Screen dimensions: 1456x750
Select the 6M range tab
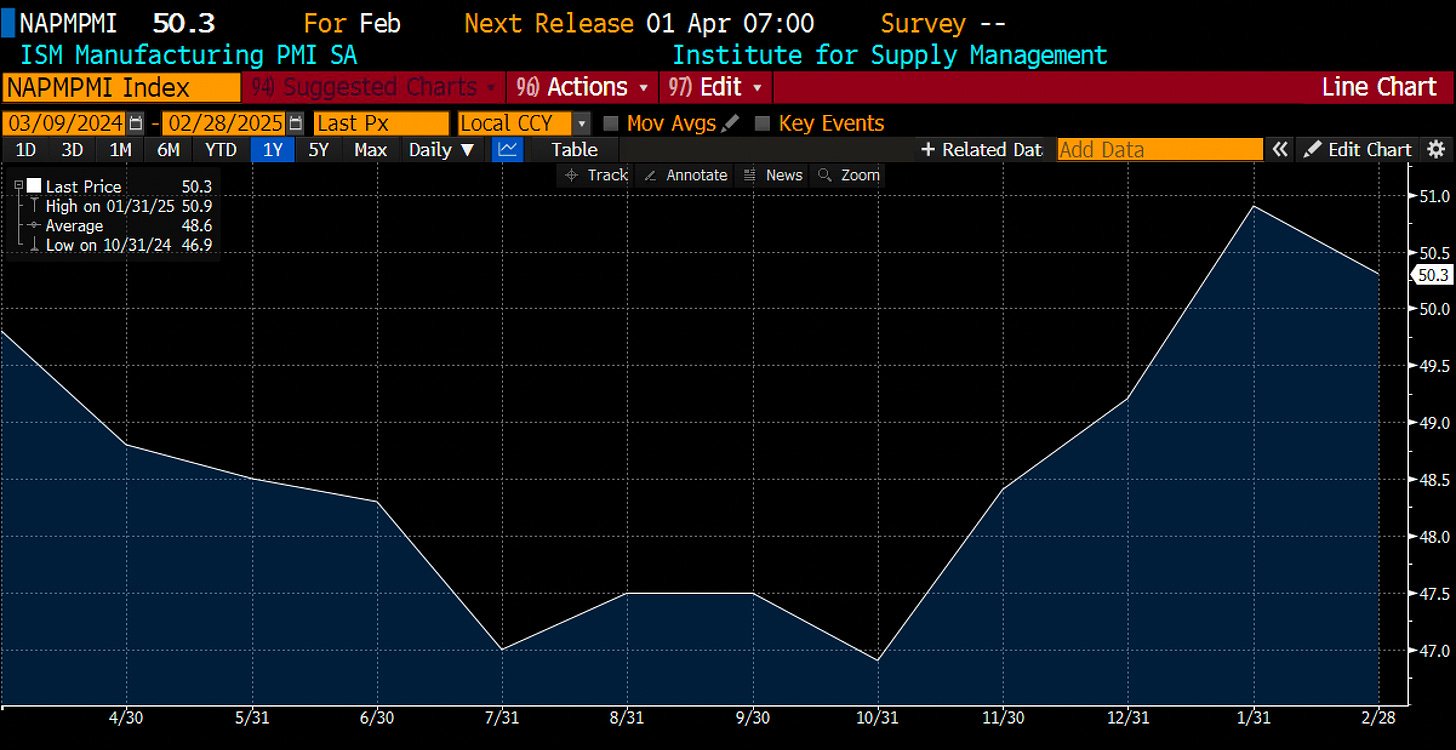click(x=168, y=150)
